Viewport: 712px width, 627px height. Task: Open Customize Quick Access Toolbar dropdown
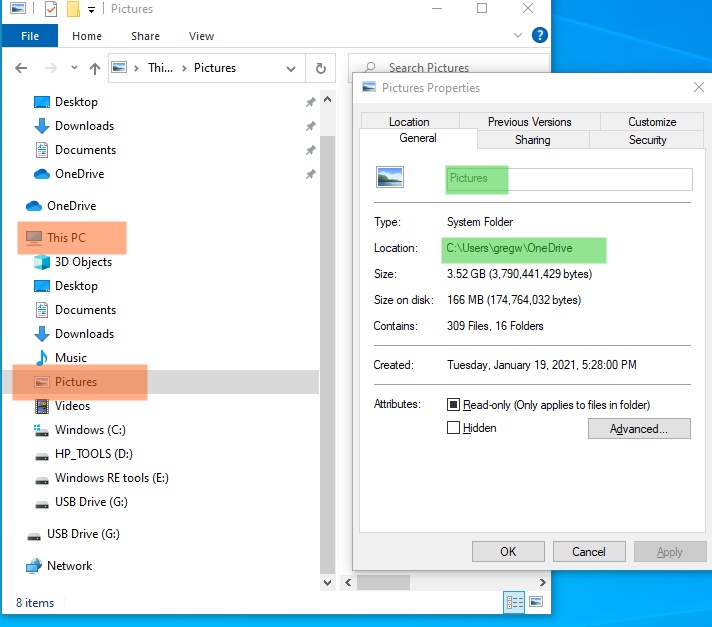point(91,10)
